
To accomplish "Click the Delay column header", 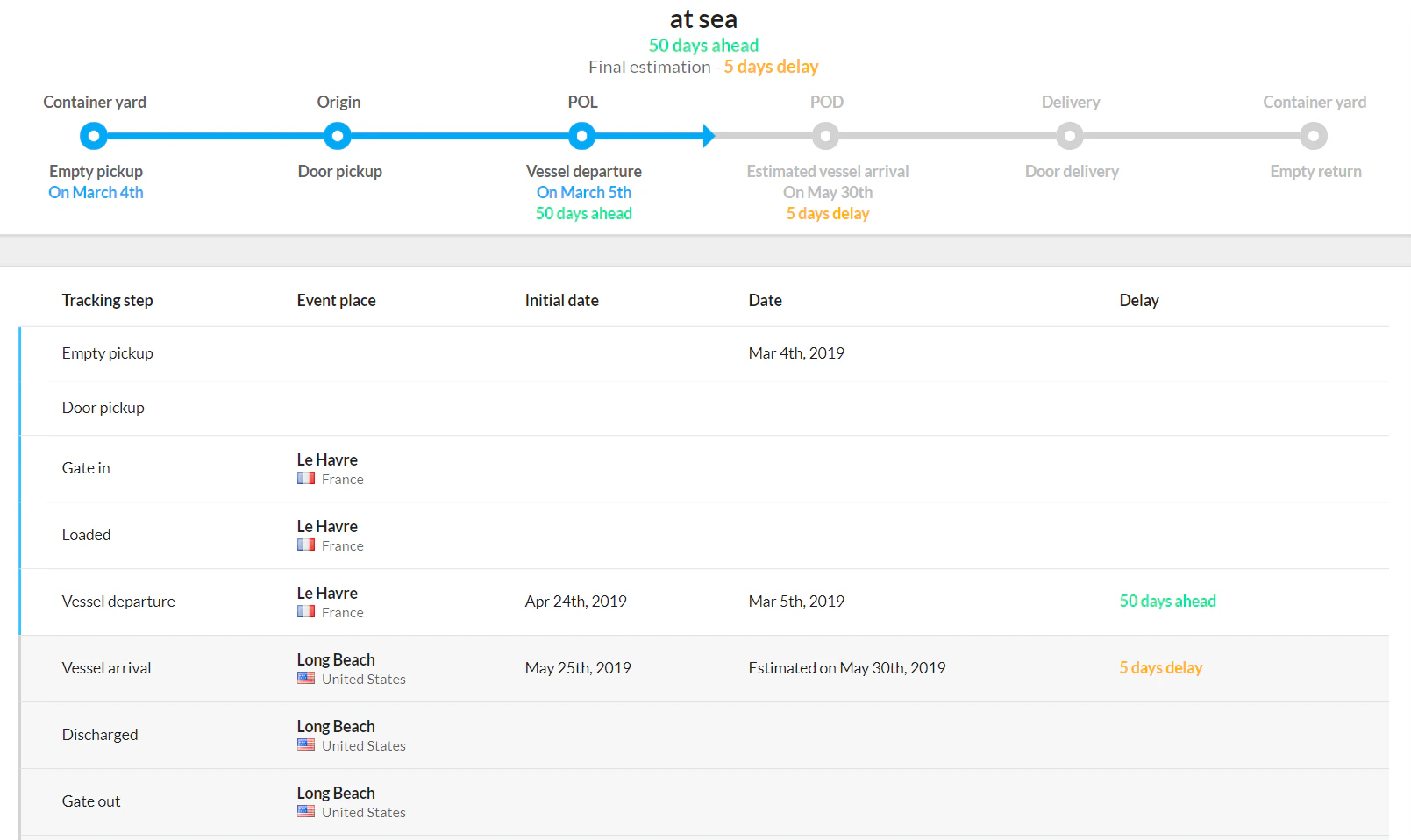I will tap(1138, 299).
